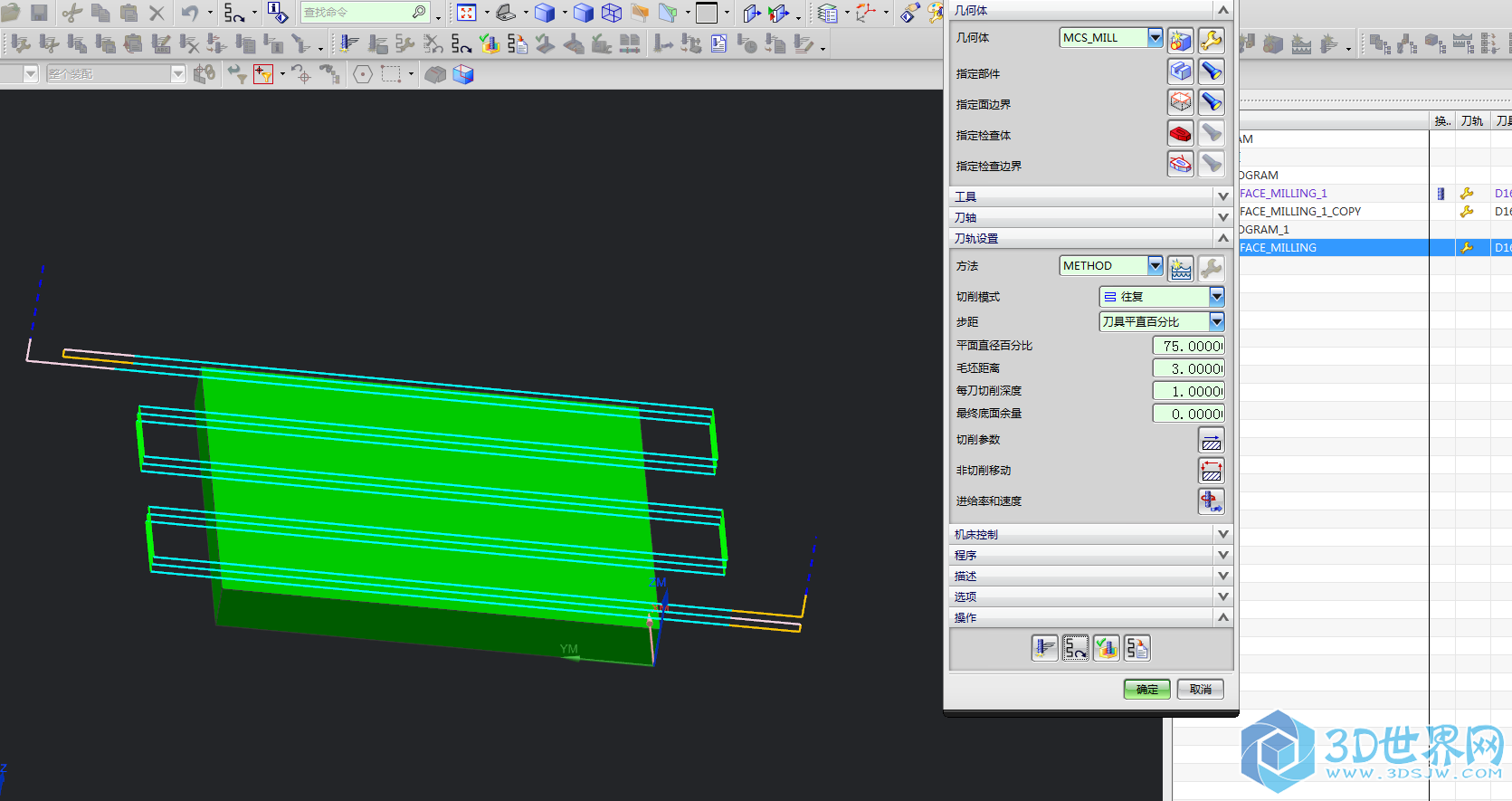Click the 最终底面余量 value field 0.0000
This screenshot has width=1512, height=801.
[1189, 414]
